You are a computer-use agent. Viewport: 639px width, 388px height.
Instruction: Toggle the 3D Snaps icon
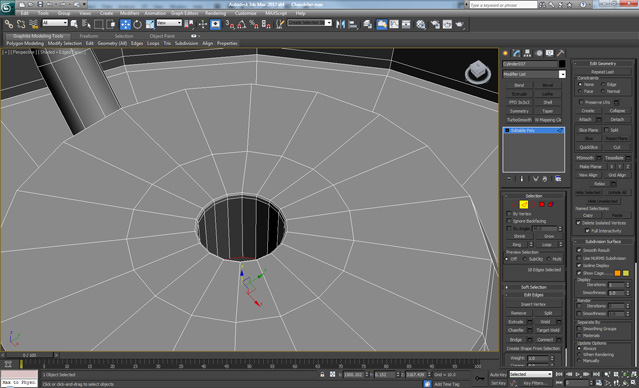230,24
